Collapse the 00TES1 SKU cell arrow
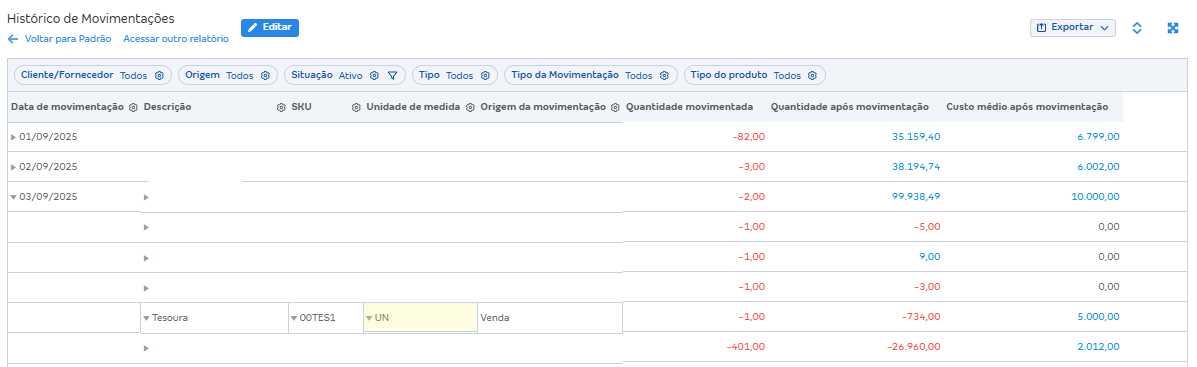Viewport: 1197px width, 367px height. pyautogui.click(x=294, y=318)
